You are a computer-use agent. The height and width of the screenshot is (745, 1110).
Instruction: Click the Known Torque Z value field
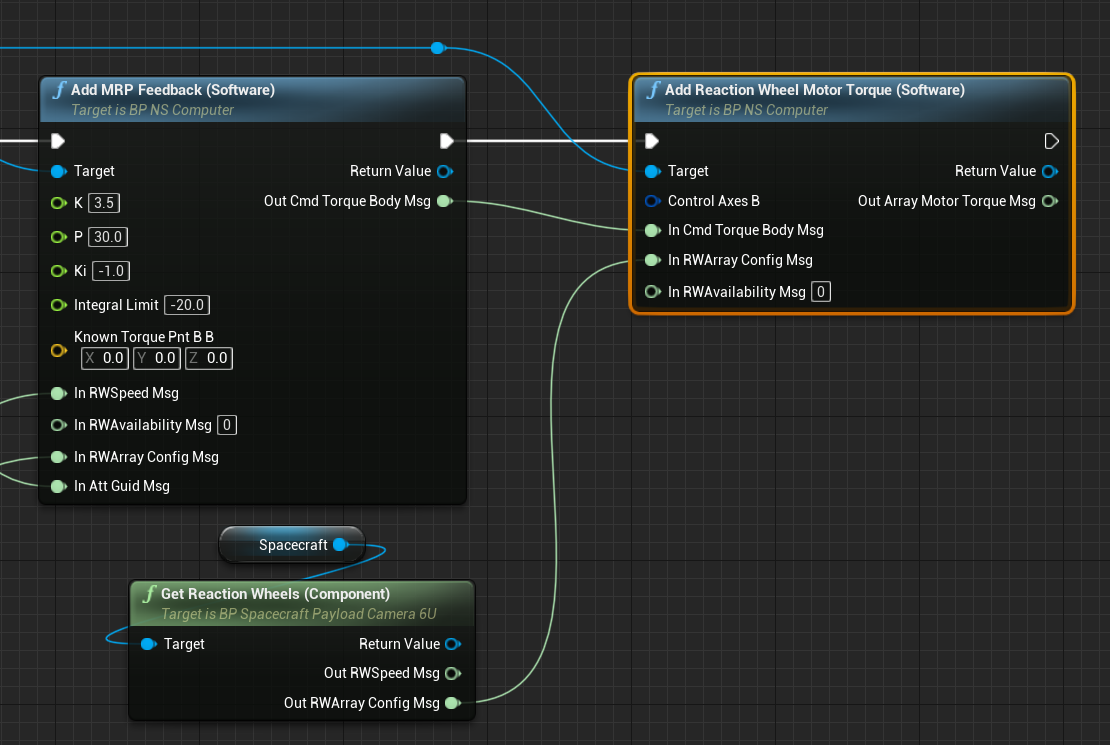click(x=209, y=358)
